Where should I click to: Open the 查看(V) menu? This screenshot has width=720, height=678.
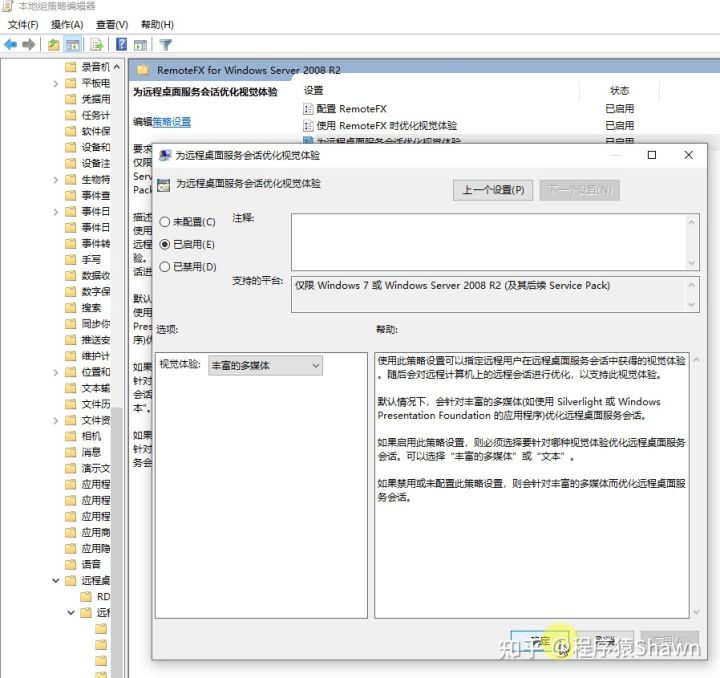click(112, 25)
